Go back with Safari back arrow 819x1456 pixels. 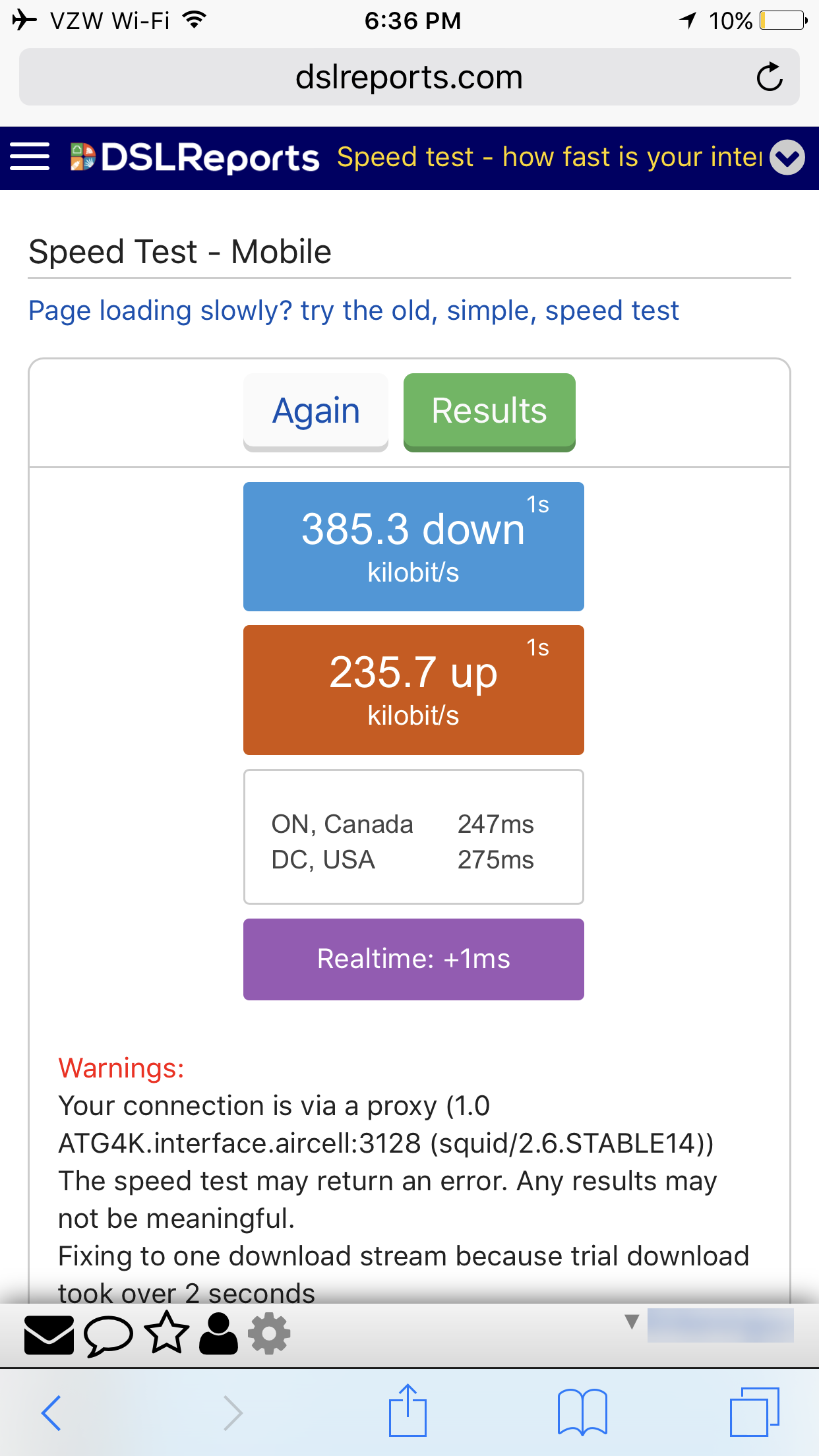click(51, 1413)
